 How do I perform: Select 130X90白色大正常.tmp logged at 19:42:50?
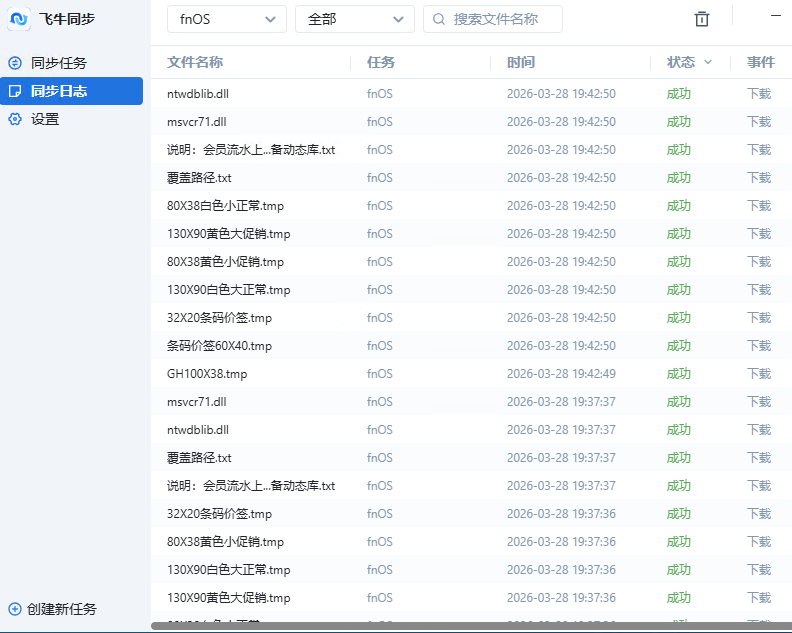(229, 290)
